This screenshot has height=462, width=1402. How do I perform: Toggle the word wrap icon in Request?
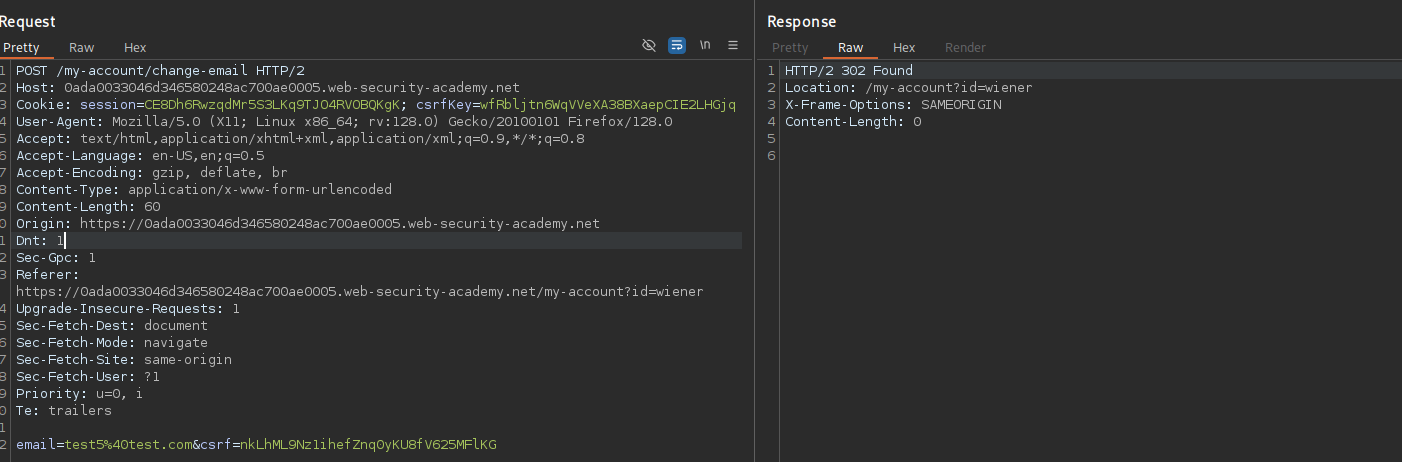[677, 46]
